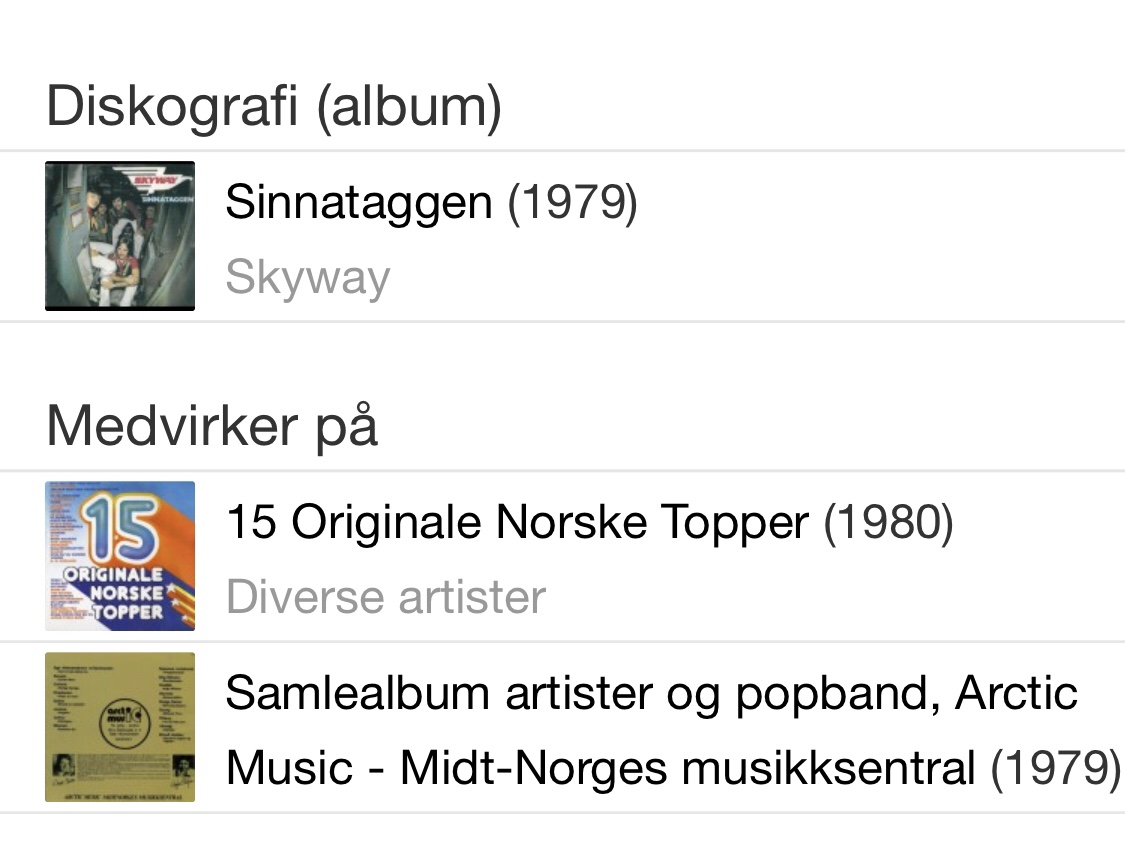This screenshot has width=1125, height=868.
Task: Tap the (1979) year after musikksentral
Action: [x=1055, y=768]
